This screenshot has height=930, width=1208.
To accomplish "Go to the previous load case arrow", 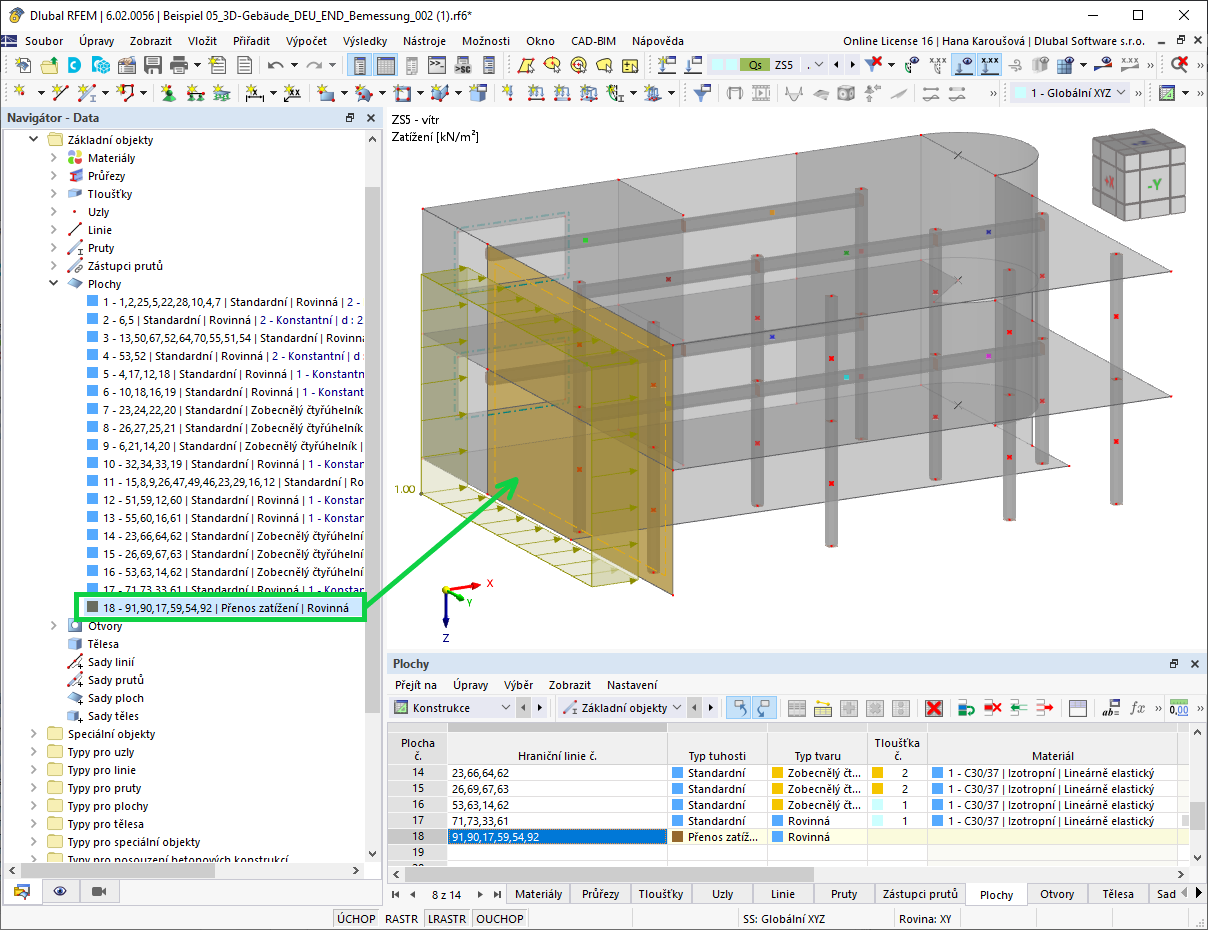I will click(x=838, y=65).
